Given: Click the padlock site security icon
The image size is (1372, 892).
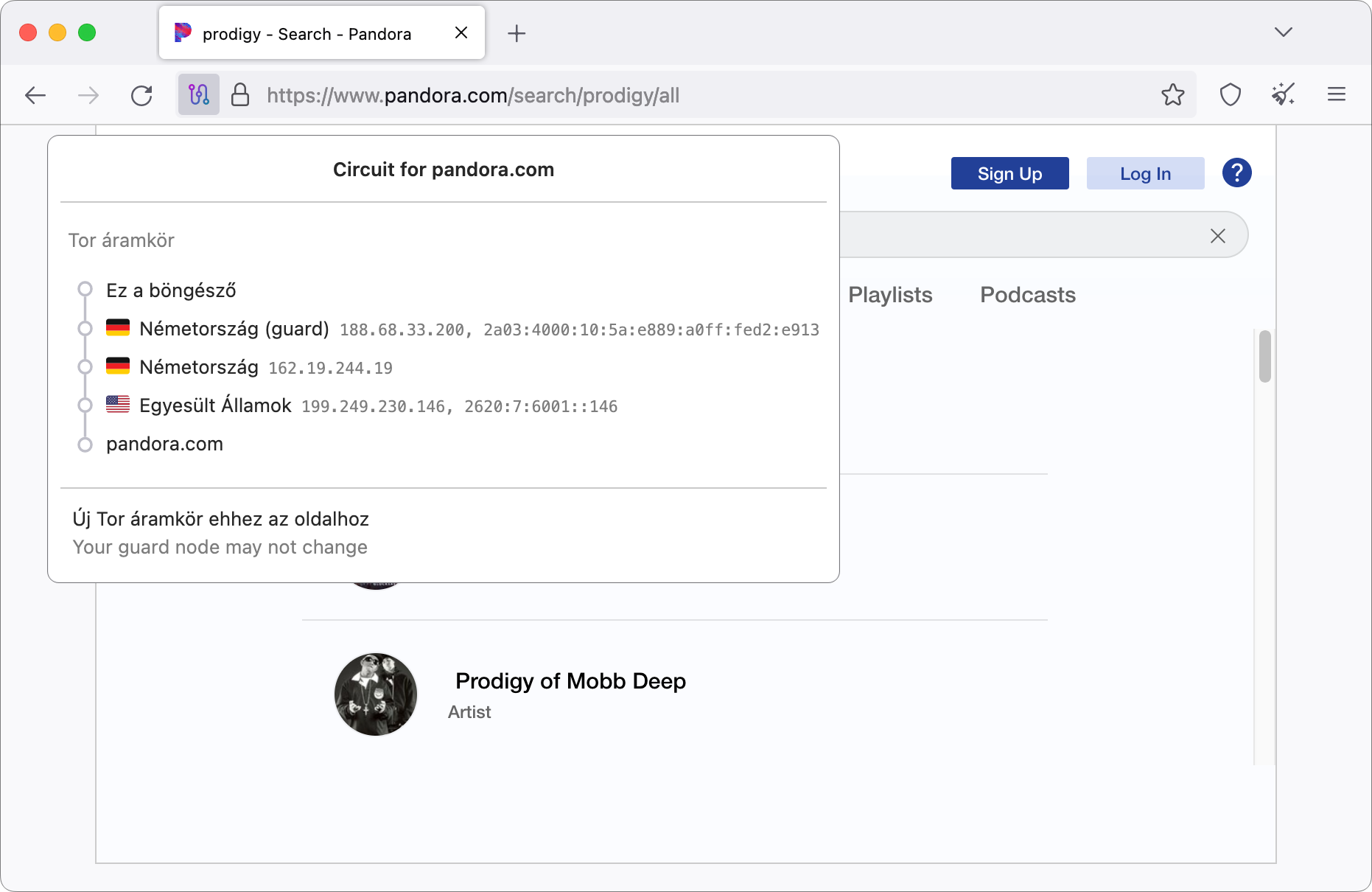Looking at the screenshot, I should point(240,94).
